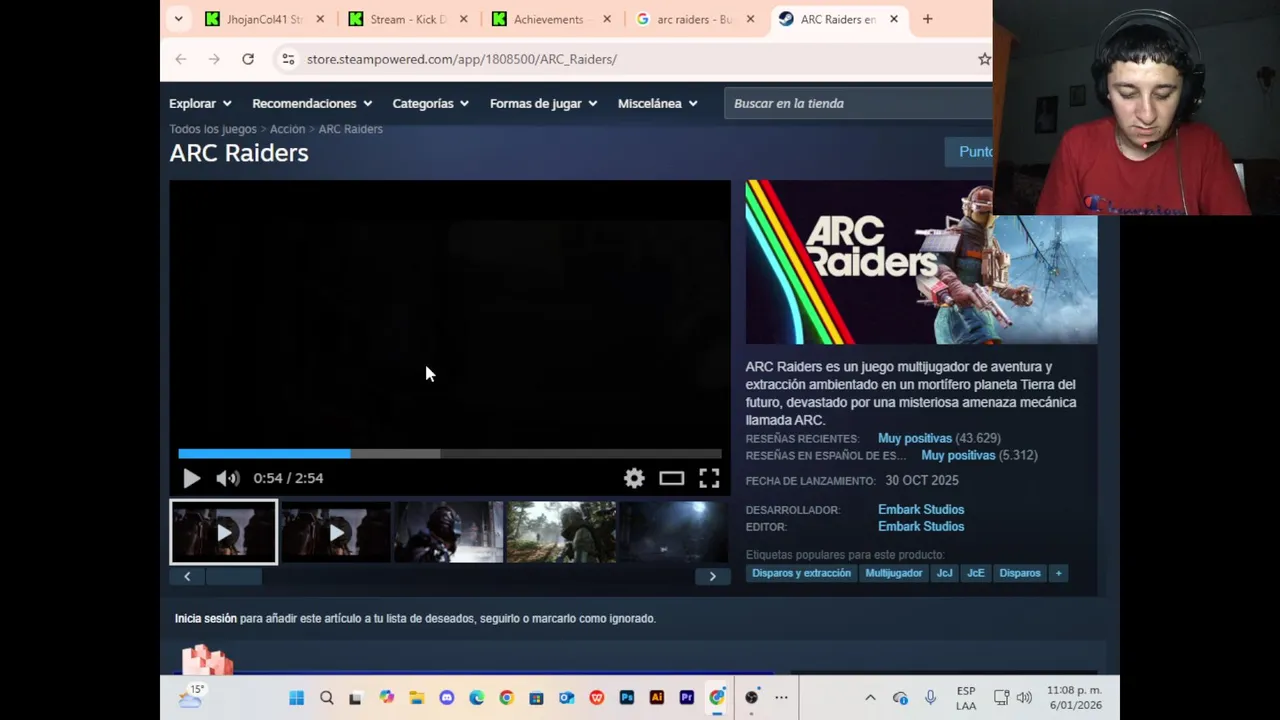The width and height of the screenshot is (1280, 720).
Task: Open trailer video settings gear
Action: click(x=634, y=478)
